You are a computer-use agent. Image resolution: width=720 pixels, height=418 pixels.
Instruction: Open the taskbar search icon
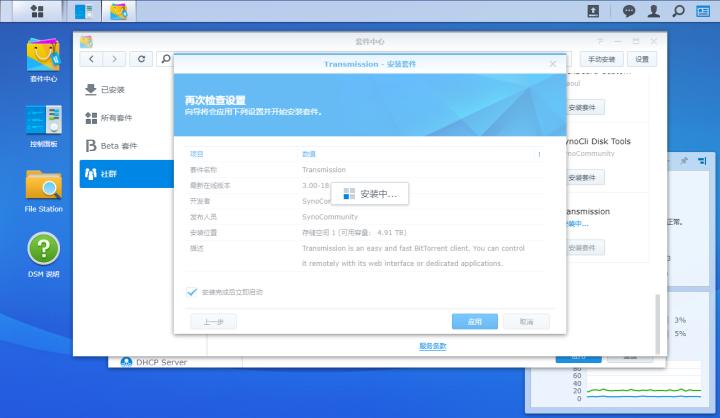point(678,11)
